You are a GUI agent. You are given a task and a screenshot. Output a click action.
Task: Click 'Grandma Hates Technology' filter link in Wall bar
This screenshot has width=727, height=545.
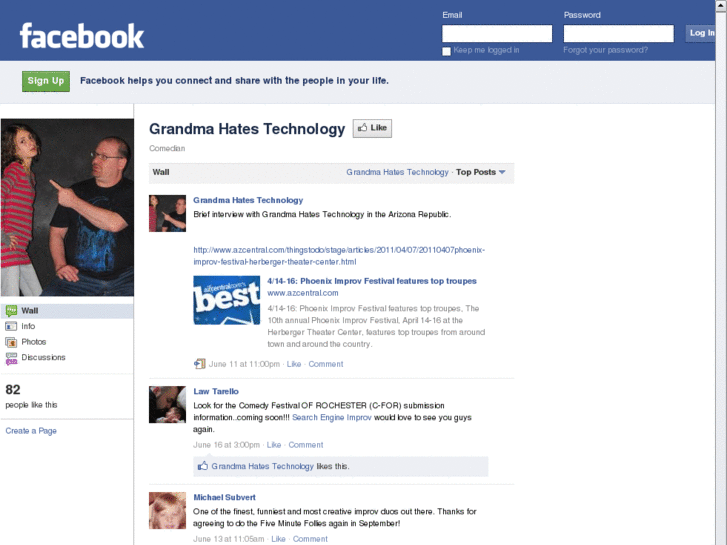click(x=397, y=172)
